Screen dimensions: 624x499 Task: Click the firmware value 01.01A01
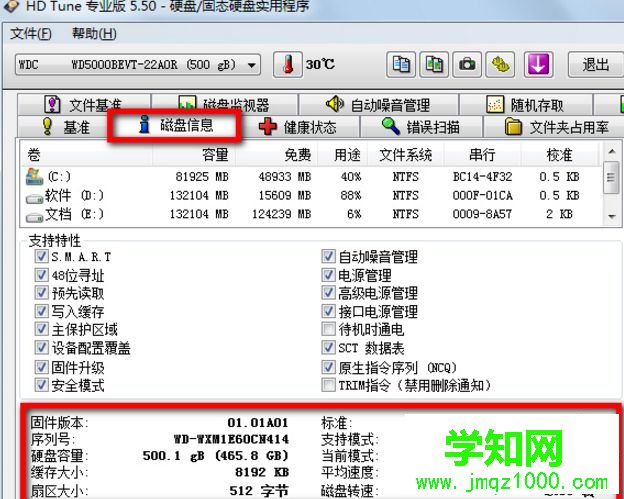[257, 423]
